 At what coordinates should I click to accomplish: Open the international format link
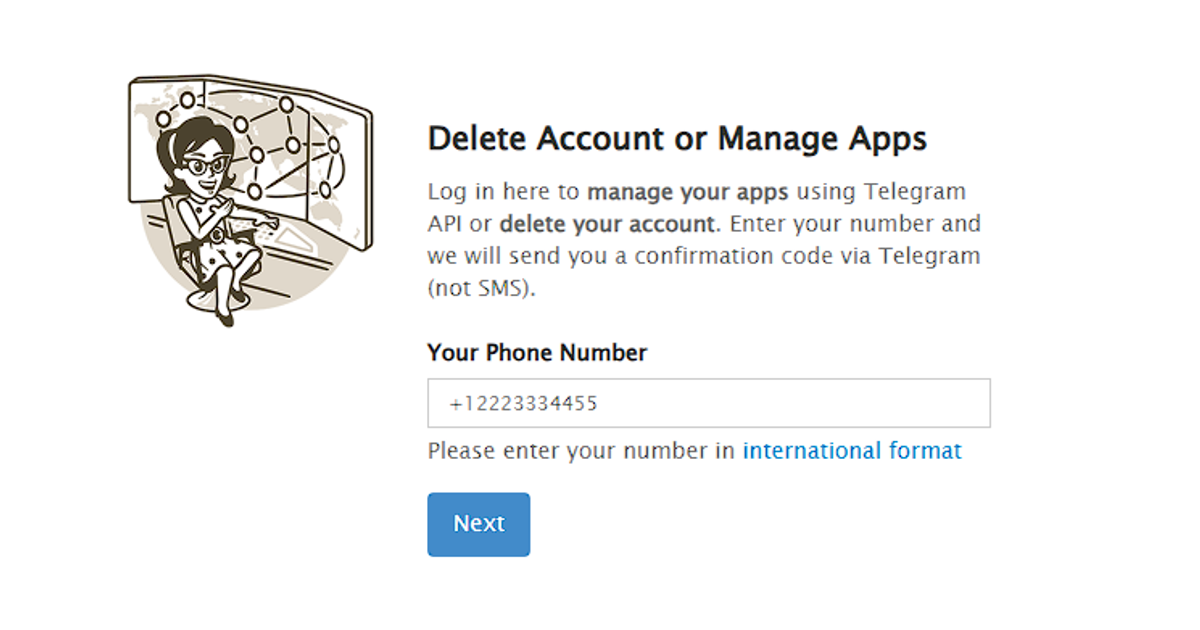click(852, 451)
